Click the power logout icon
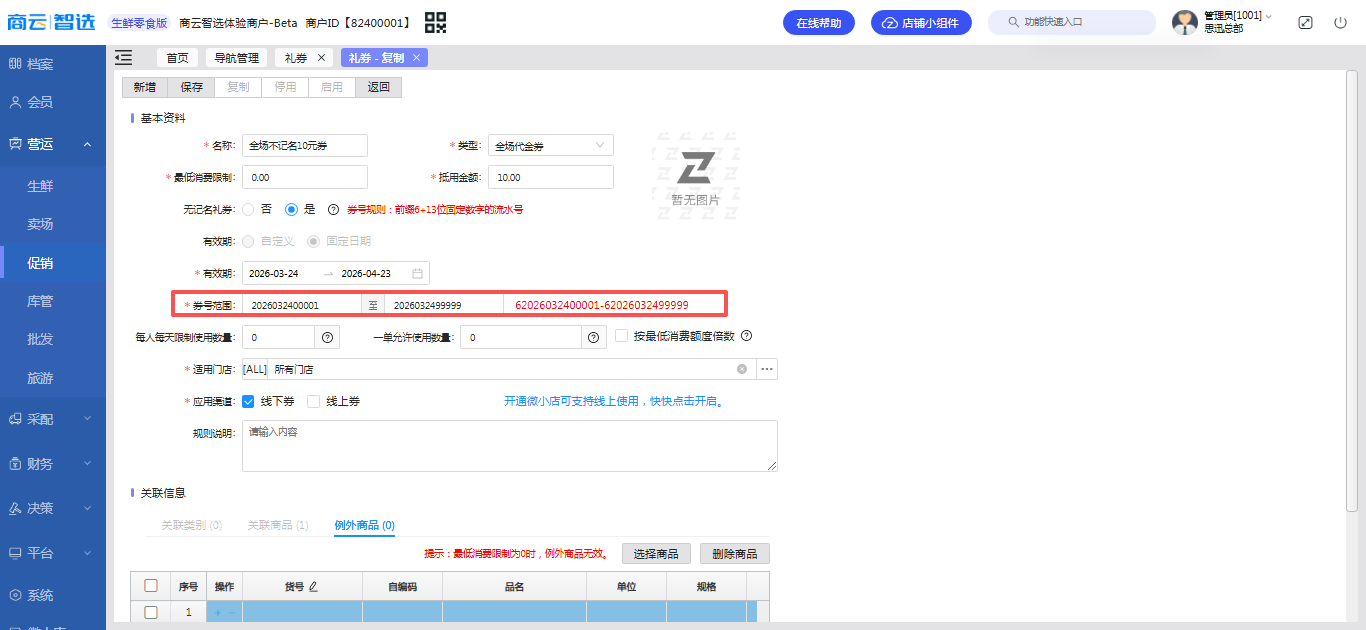 tap(1340, 22)
